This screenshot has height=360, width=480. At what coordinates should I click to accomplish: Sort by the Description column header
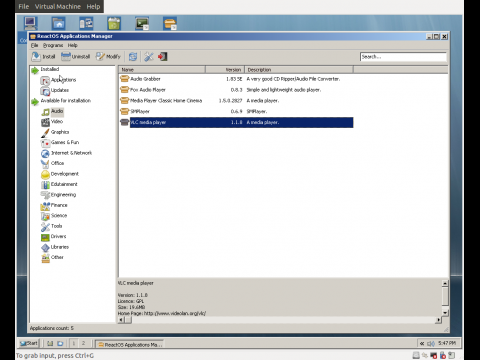[x=299, y=70]
